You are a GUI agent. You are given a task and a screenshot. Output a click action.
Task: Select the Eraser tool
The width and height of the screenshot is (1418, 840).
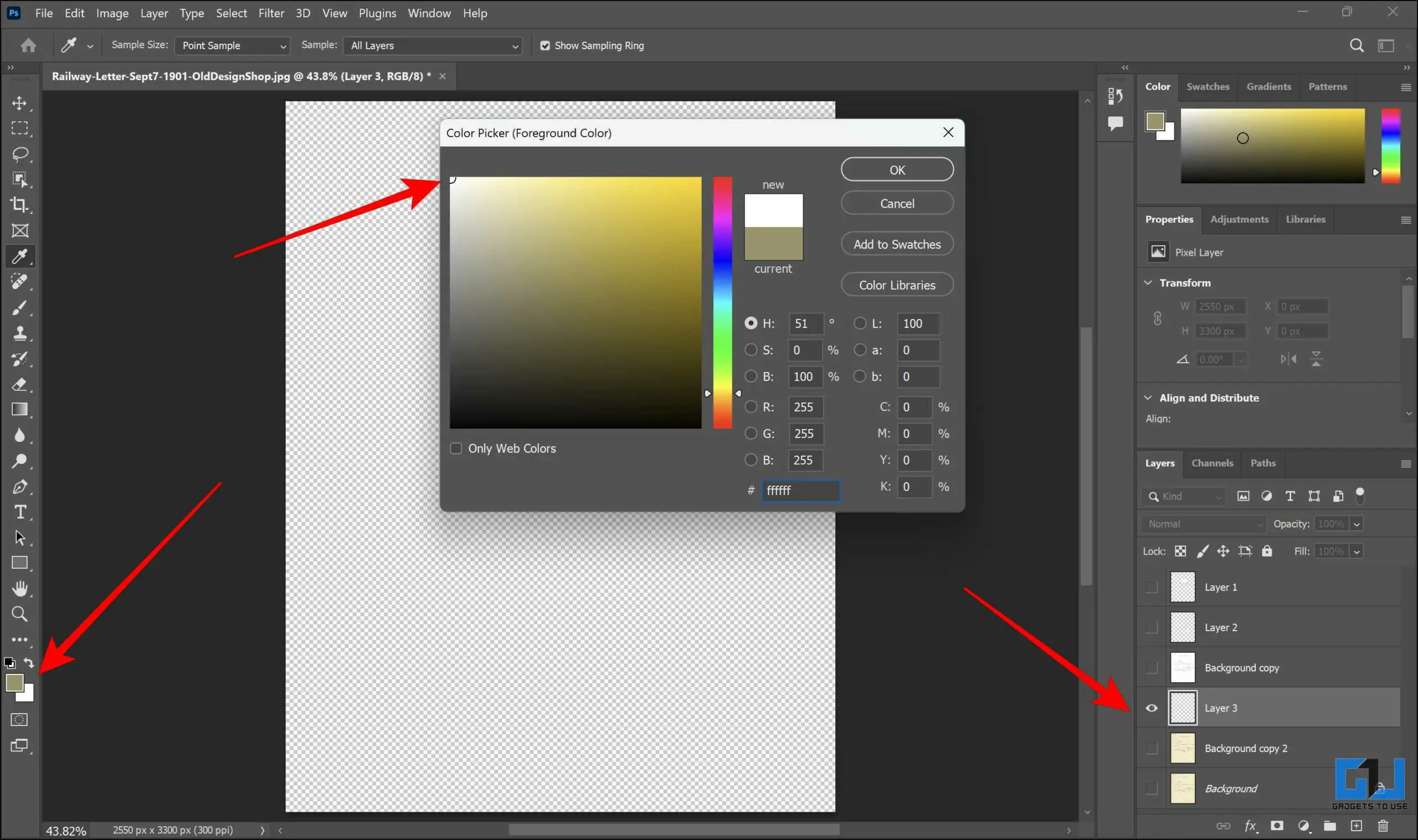20,384
